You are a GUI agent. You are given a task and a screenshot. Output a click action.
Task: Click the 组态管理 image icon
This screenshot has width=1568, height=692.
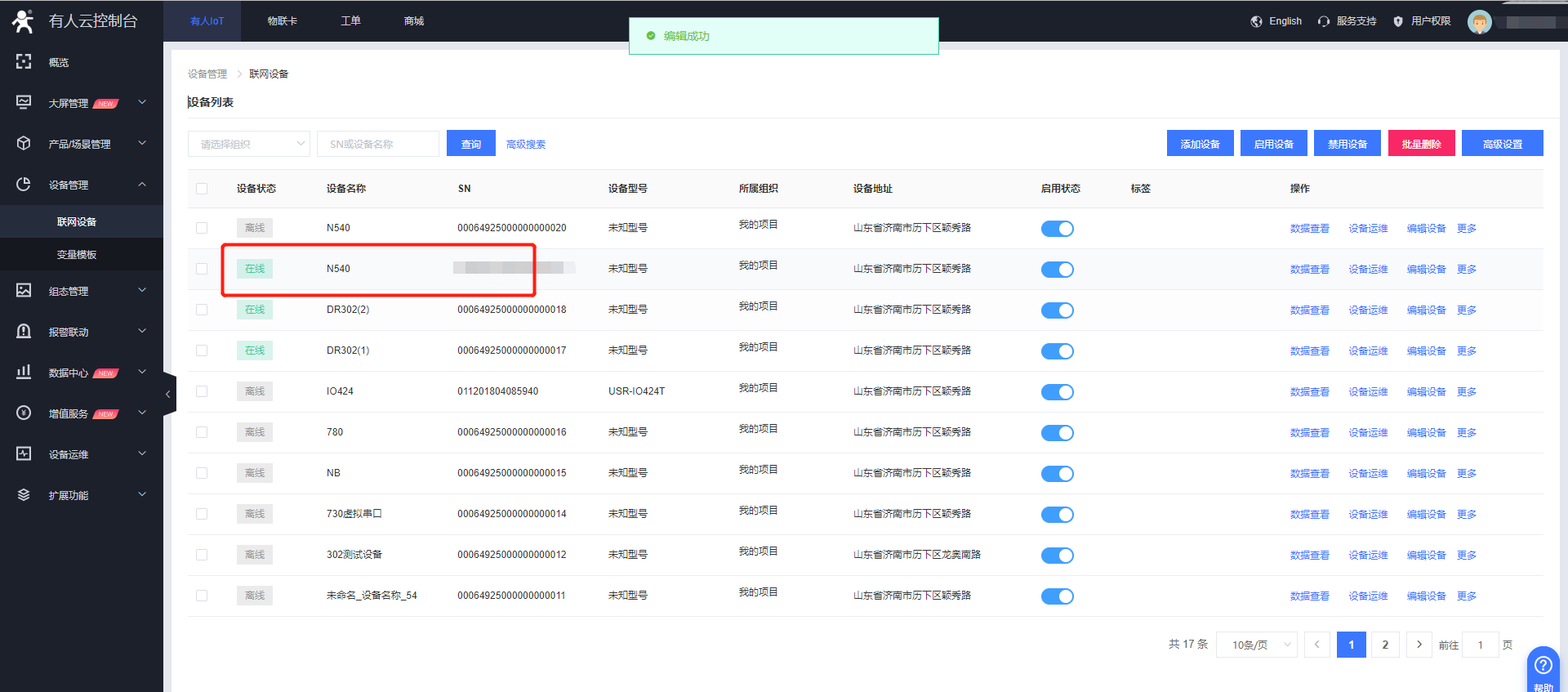click(x=24, y=290)
